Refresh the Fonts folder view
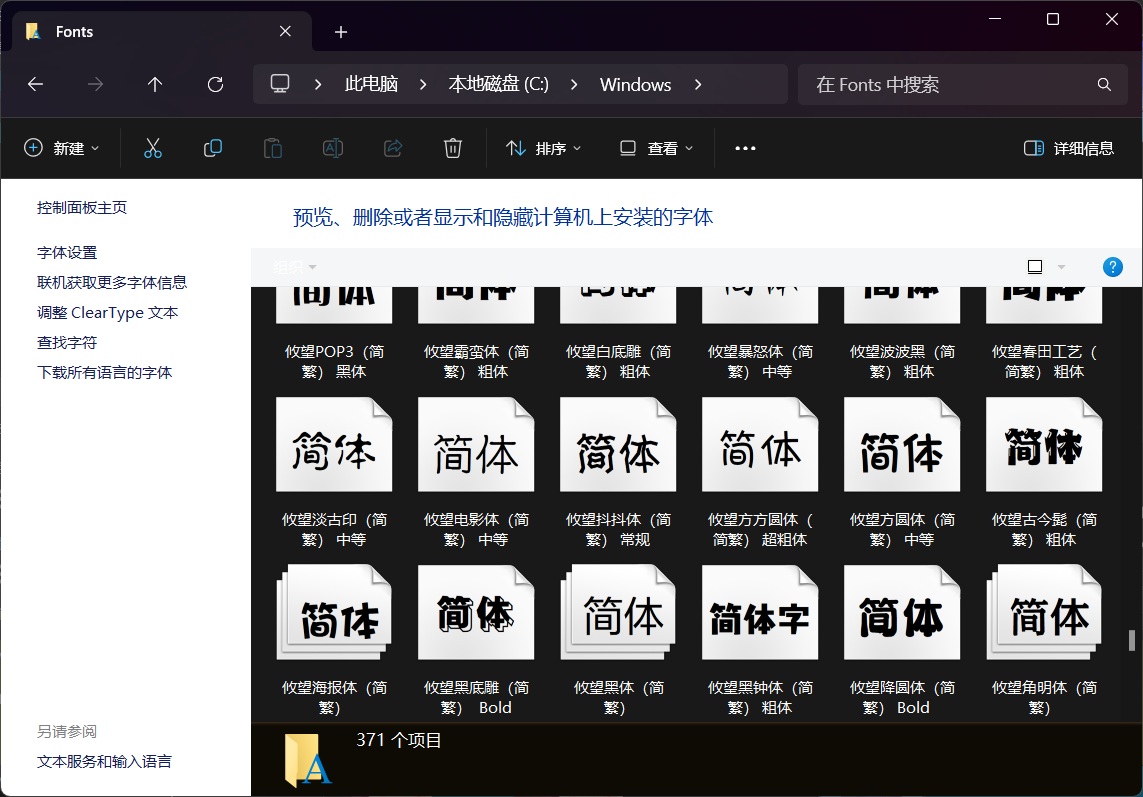Viewport: 1143px width, 797px height. click(x=215, y=85)
